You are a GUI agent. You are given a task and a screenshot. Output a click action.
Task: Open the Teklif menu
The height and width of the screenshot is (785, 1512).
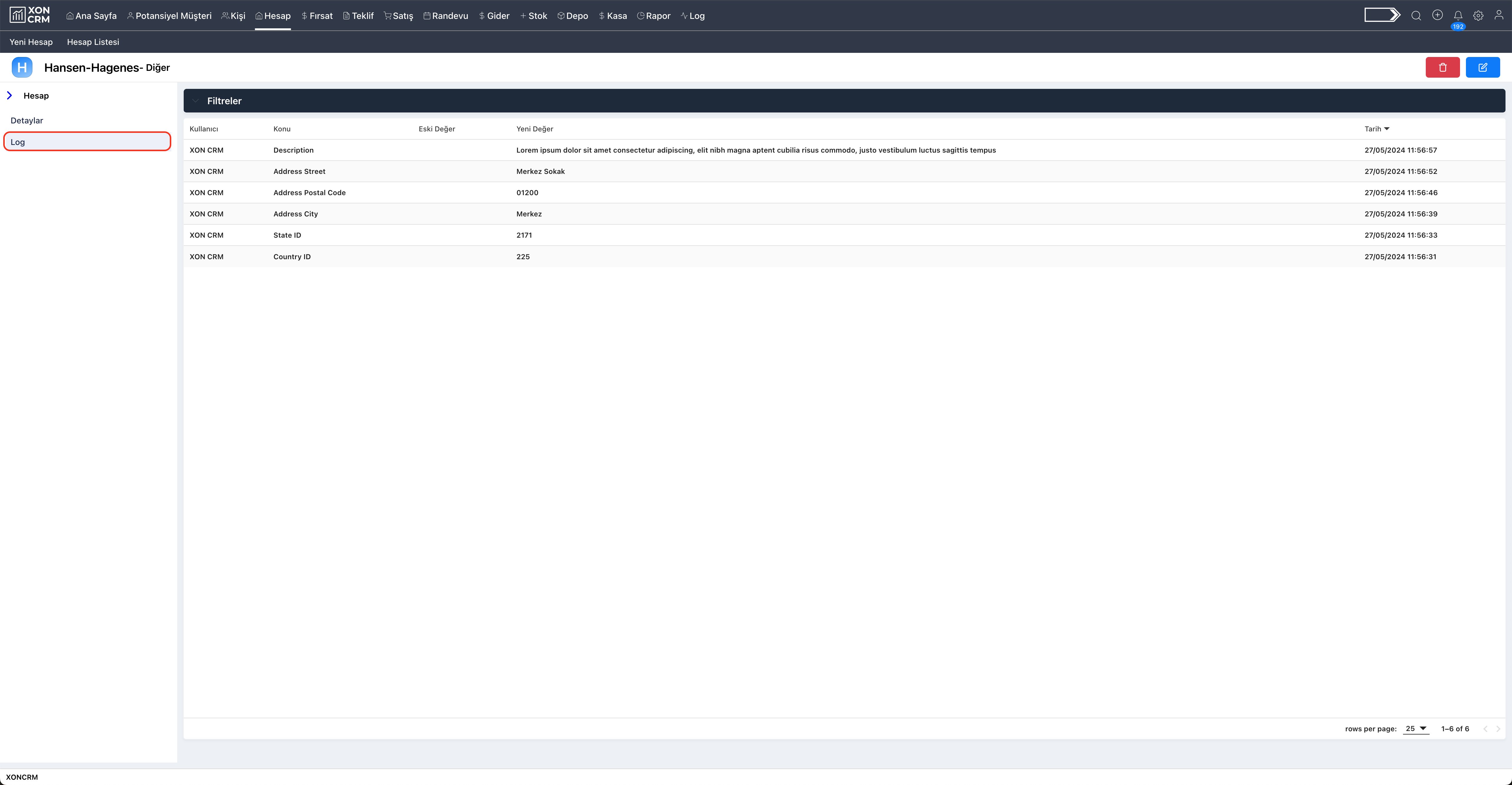(358, 16)
